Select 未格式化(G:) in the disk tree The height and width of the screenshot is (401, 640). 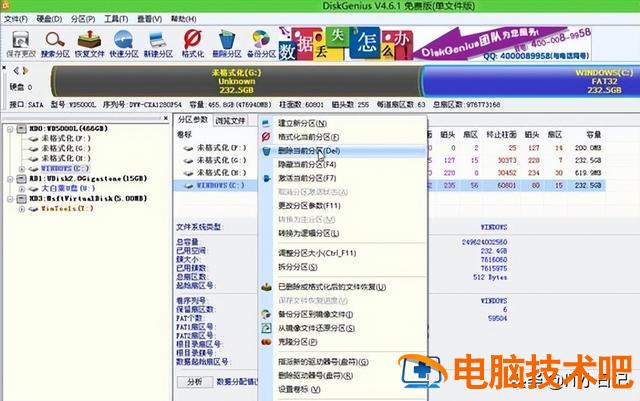pos(66,148)
